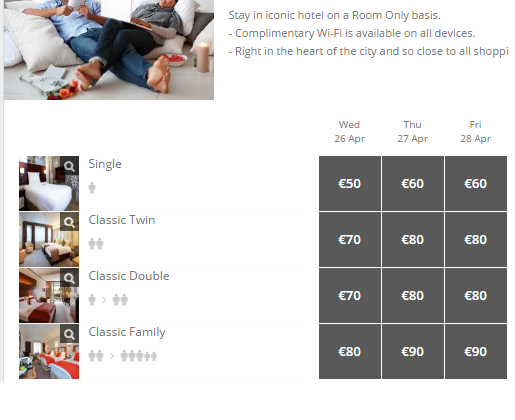
Task: Click Classic Double two-person occupancy icon
Action: point(120,300)
